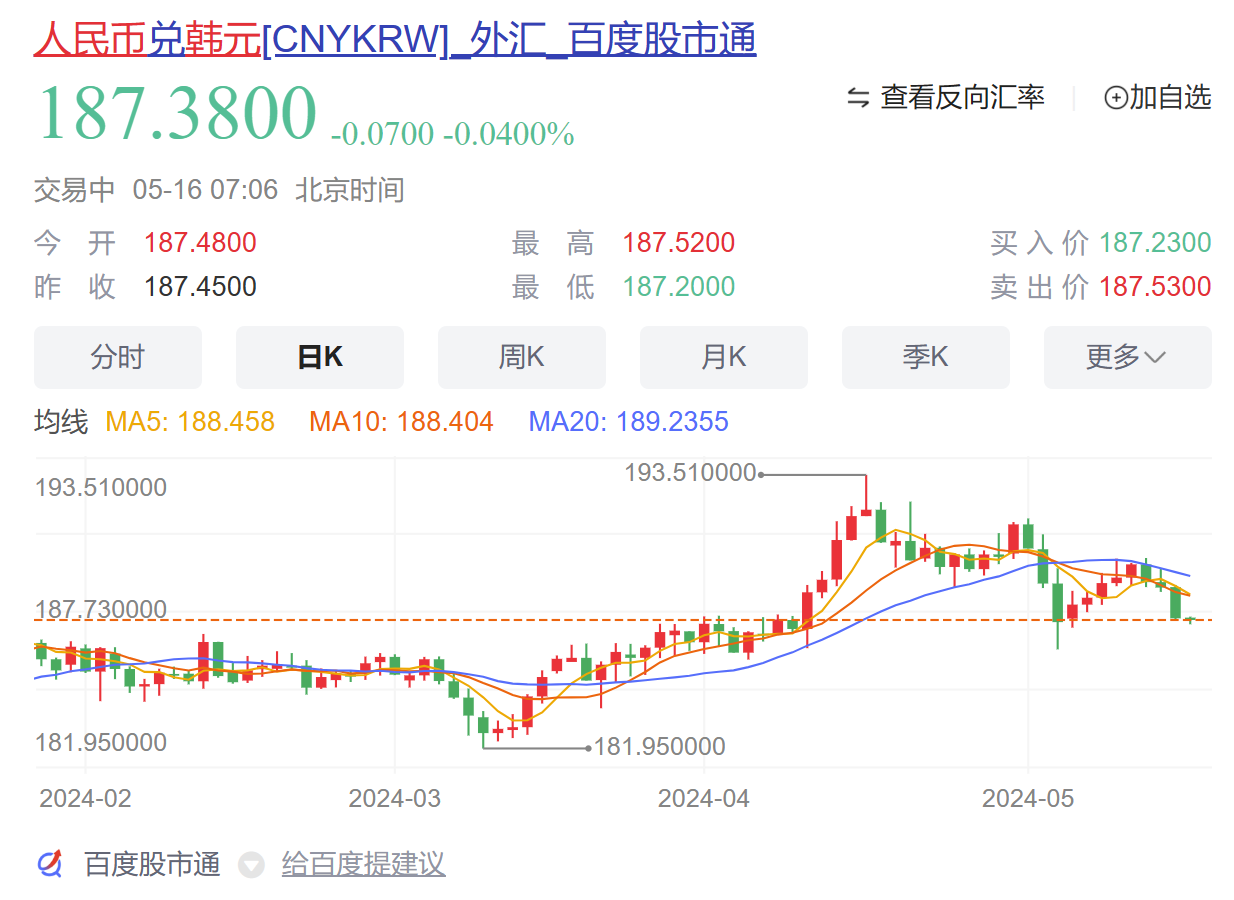Click the current price 187.3800
The image size is (1234, 900).
pyautogui.click(x=177, y=113)
